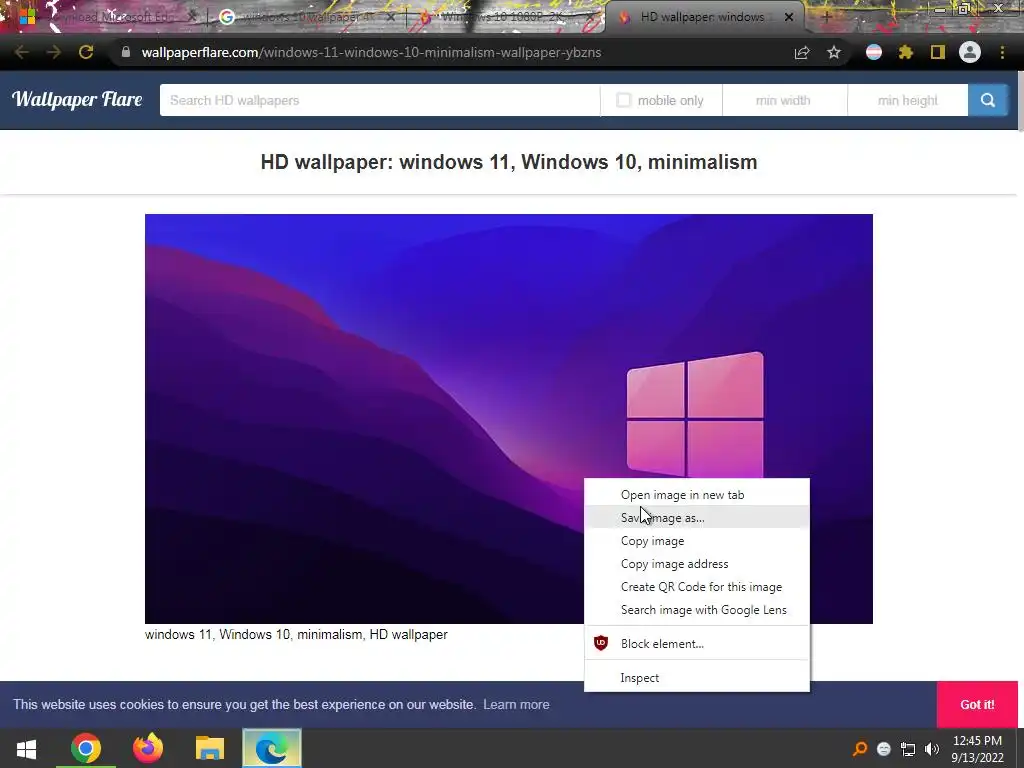
Task: Open File Explorer from taskbar
Action: pos(210,748)
